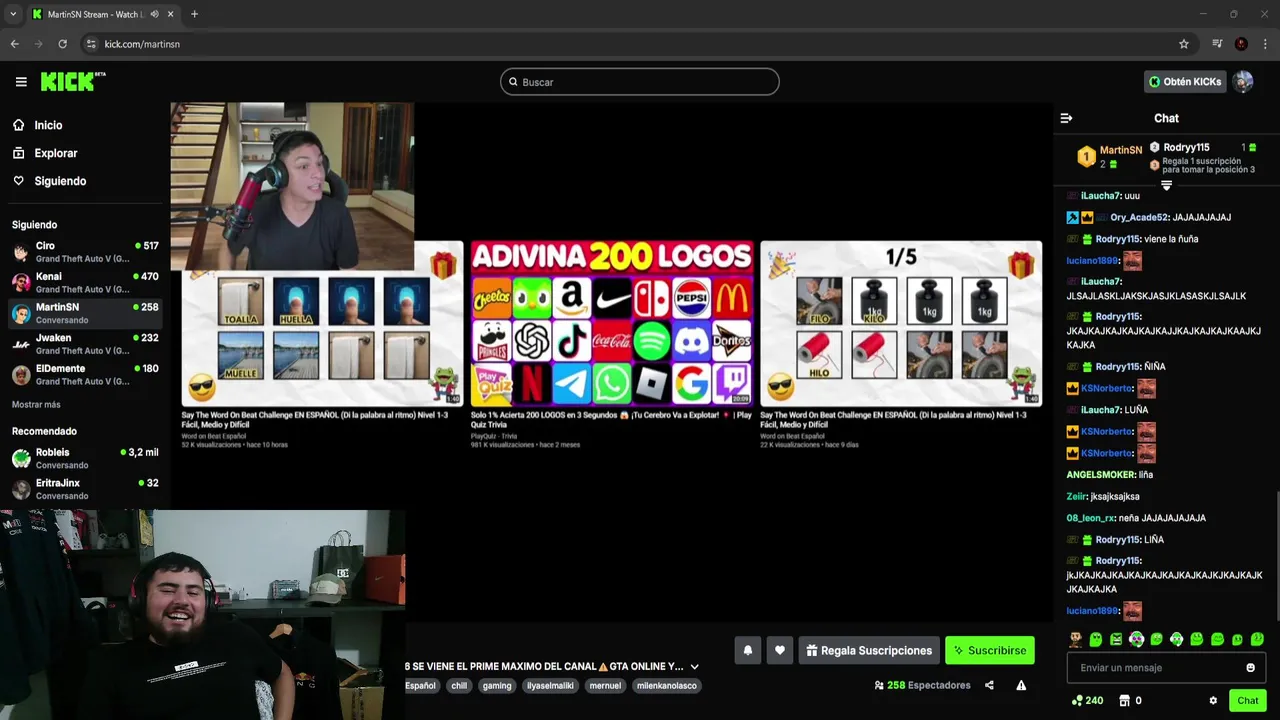The image size is (1280, 720).
Task: Focus the Buscar search field
Action: tap(640, 82)
